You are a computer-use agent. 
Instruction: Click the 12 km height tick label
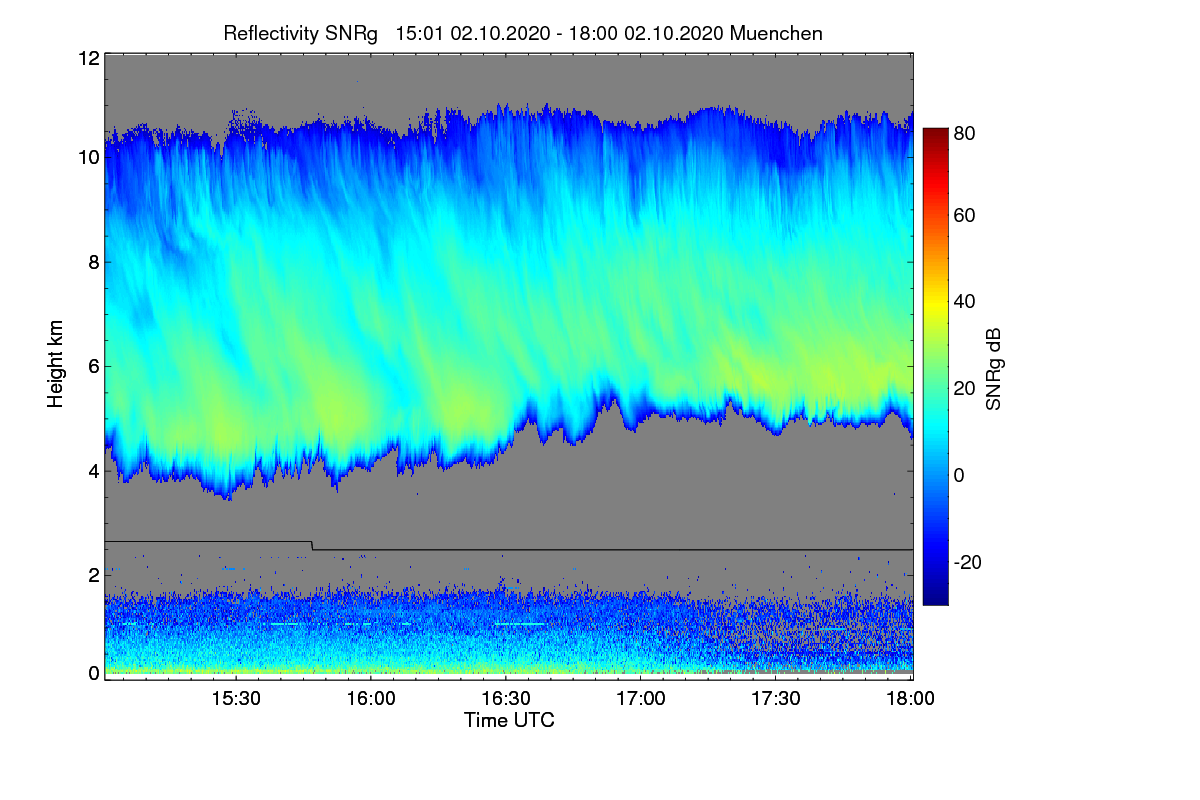point(88,58)
